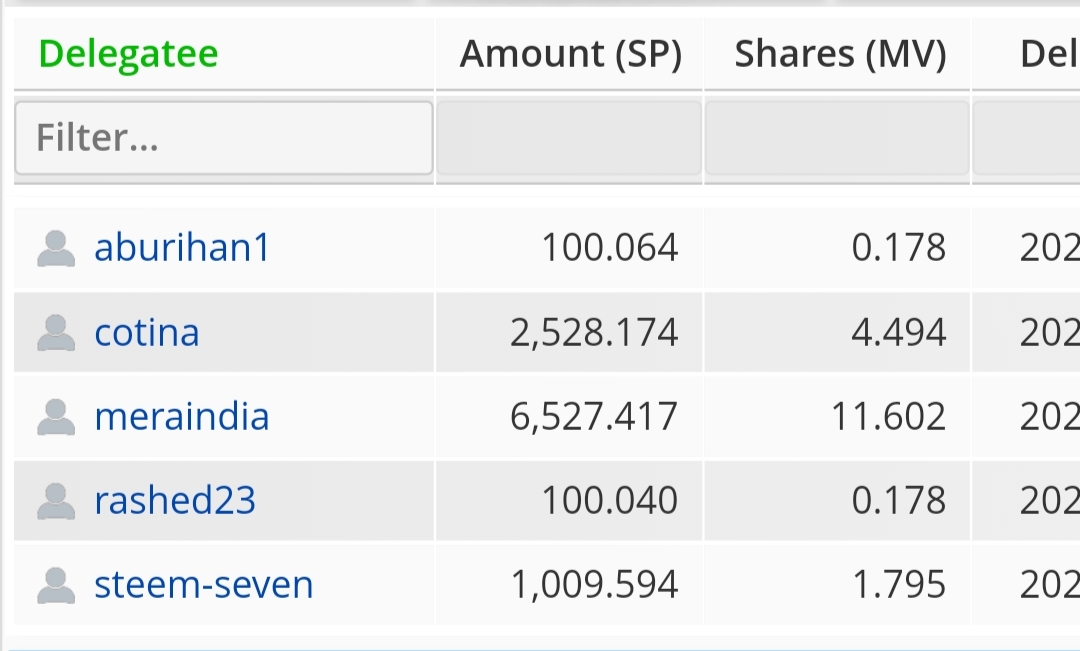Click the avatar icon beside meraindia

[x=56, y=417]
